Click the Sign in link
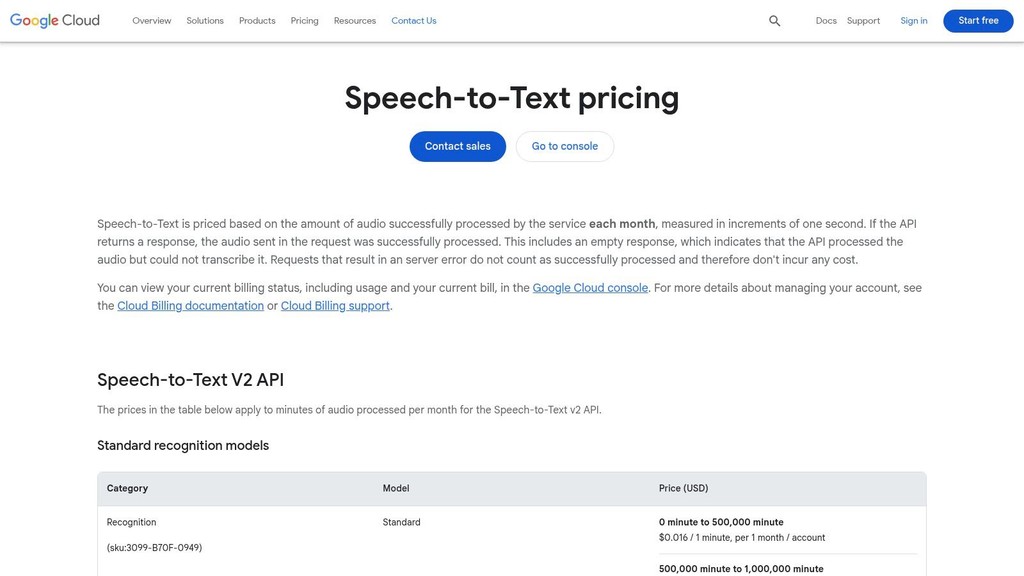The height and width of the screenshot is (576, 1024). tap(913, 20)
